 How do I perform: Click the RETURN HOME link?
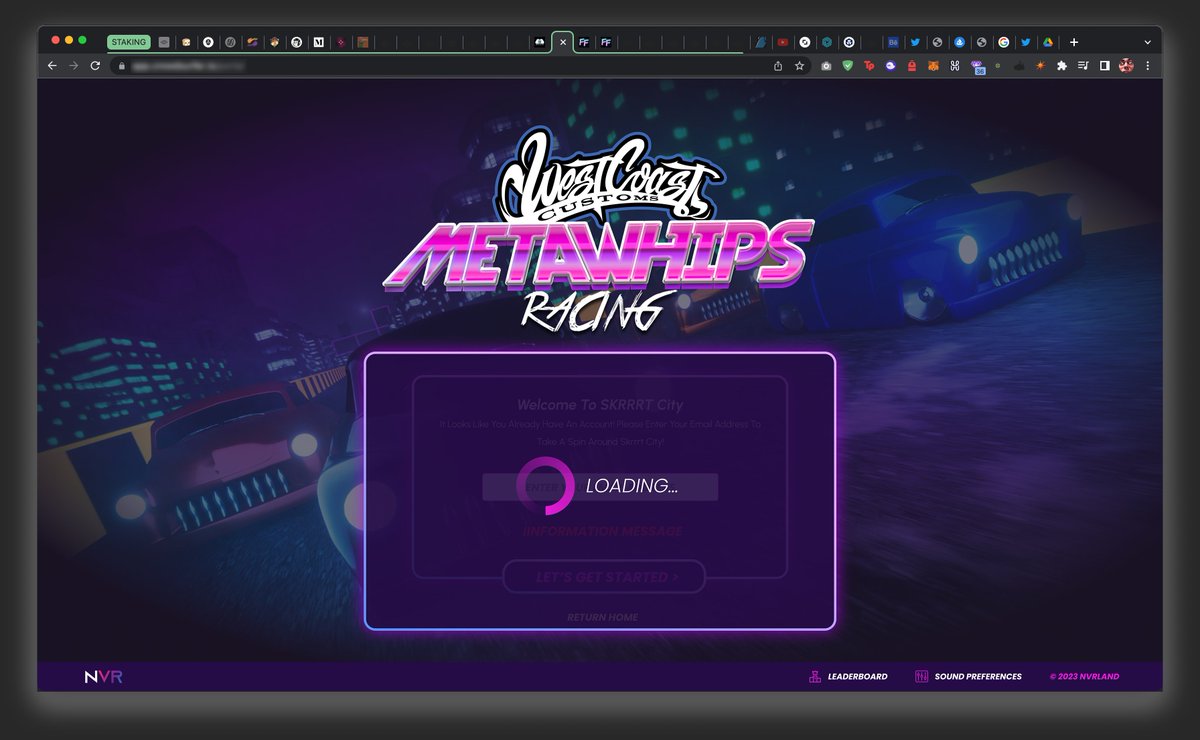[x=602, y=617]
